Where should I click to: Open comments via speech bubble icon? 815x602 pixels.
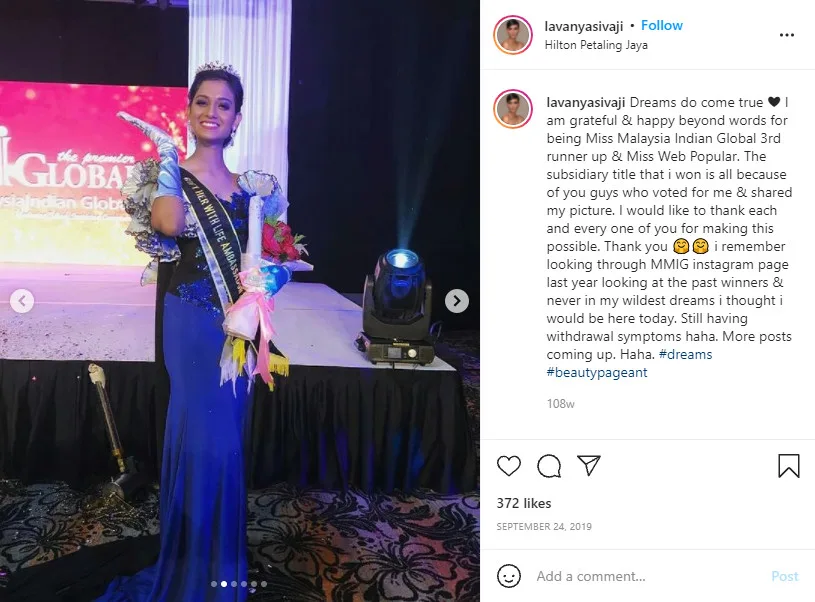pyautogui.click(x=549, y=465)
